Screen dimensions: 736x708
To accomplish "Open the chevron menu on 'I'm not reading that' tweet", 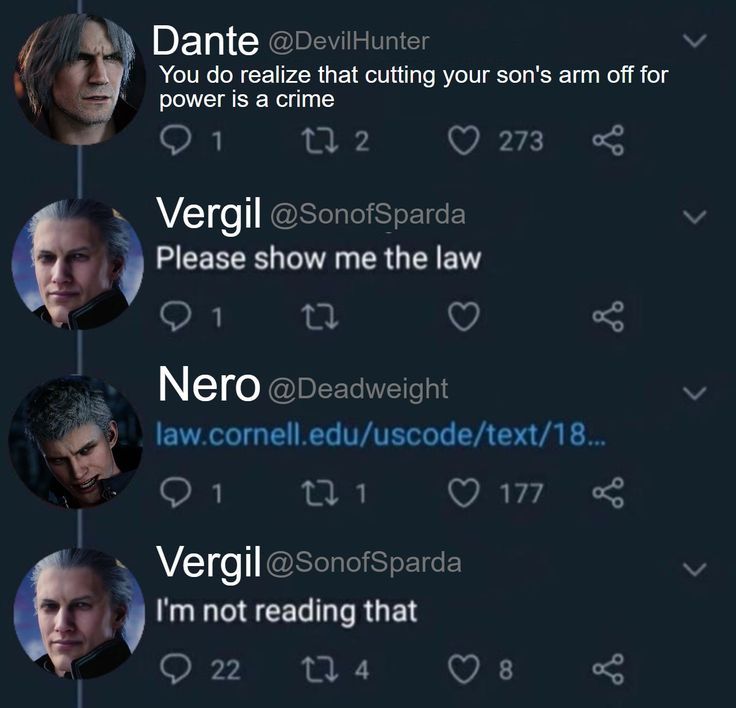I will click(x=695, y=569).
